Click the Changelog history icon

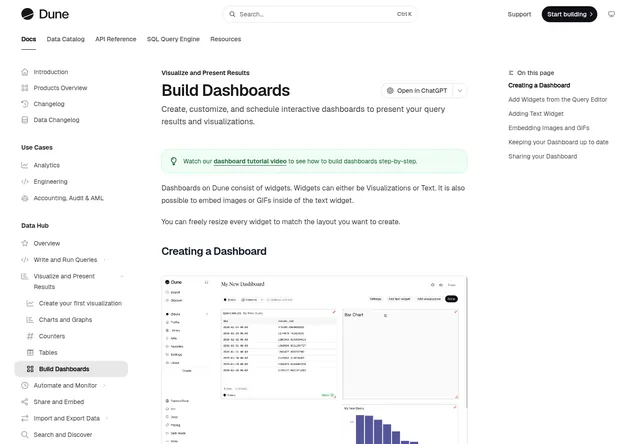coord(25,104)
